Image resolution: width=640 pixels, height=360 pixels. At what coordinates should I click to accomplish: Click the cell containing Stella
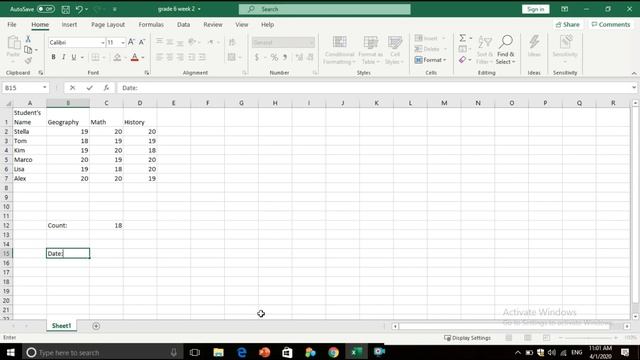pyautogui.click(x=29, y=131)
